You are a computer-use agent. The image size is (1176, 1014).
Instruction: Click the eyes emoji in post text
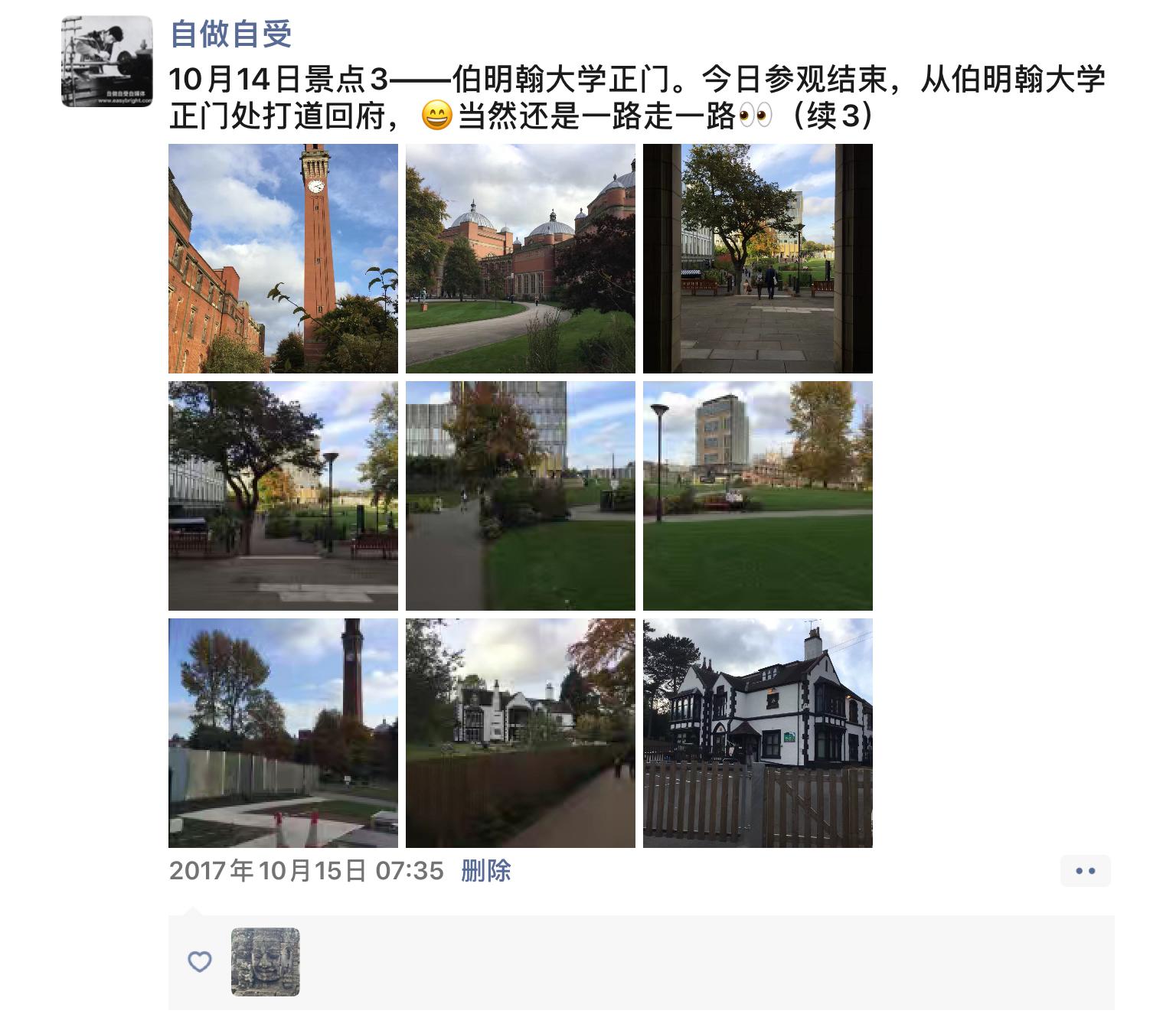tap(756, 116)
